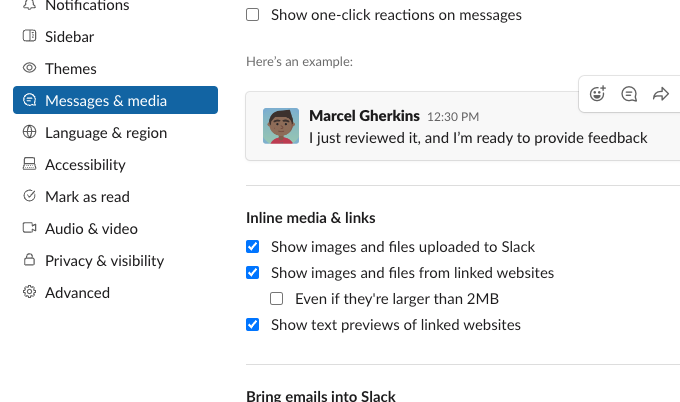Go to Language & region settings

[115, 132]
